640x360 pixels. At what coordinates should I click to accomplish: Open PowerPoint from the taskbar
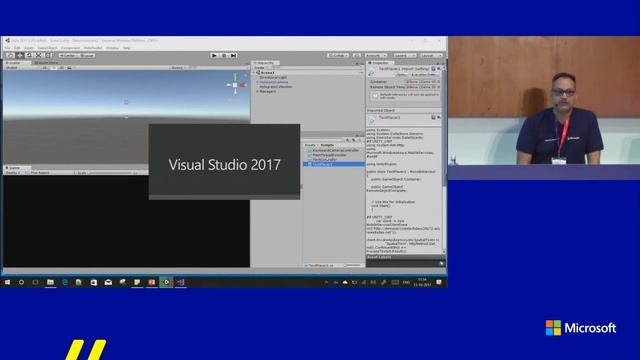(151, 282)
